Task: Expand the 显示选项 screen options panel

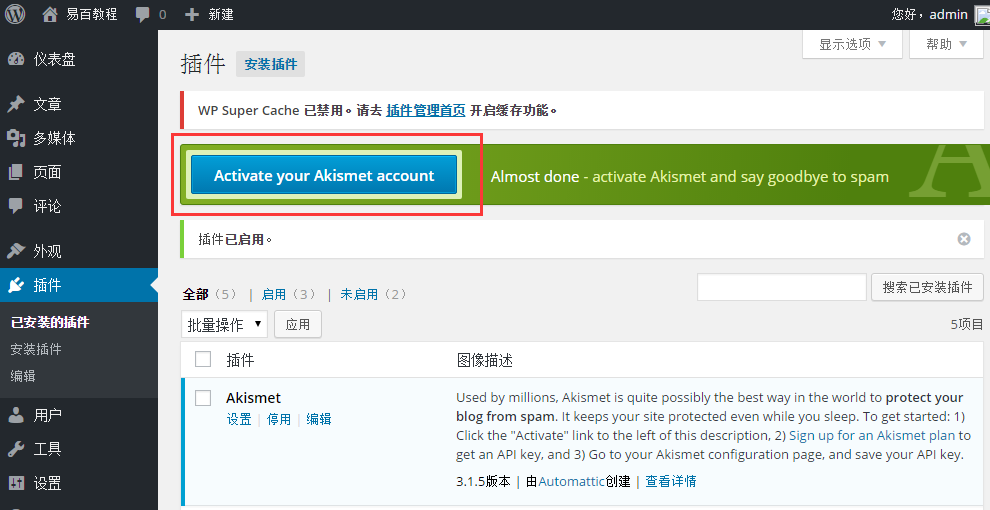Action: tap(852, 44)
